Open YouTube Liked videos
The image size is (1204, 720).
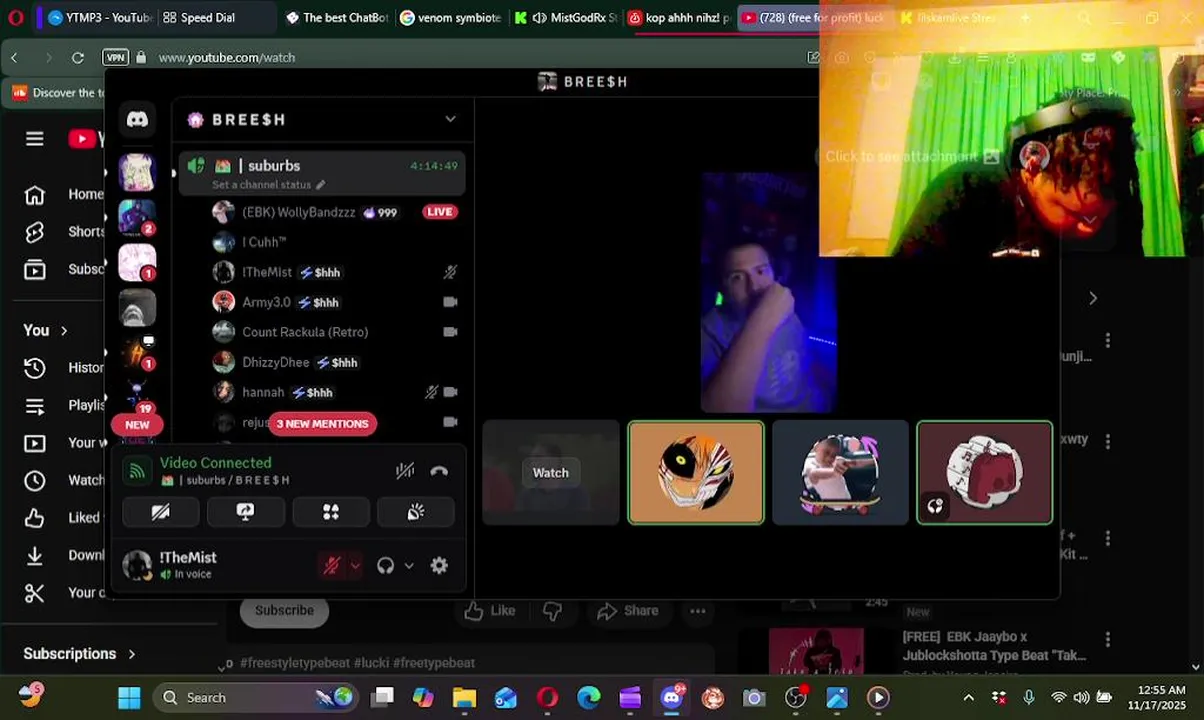(65, 518)
